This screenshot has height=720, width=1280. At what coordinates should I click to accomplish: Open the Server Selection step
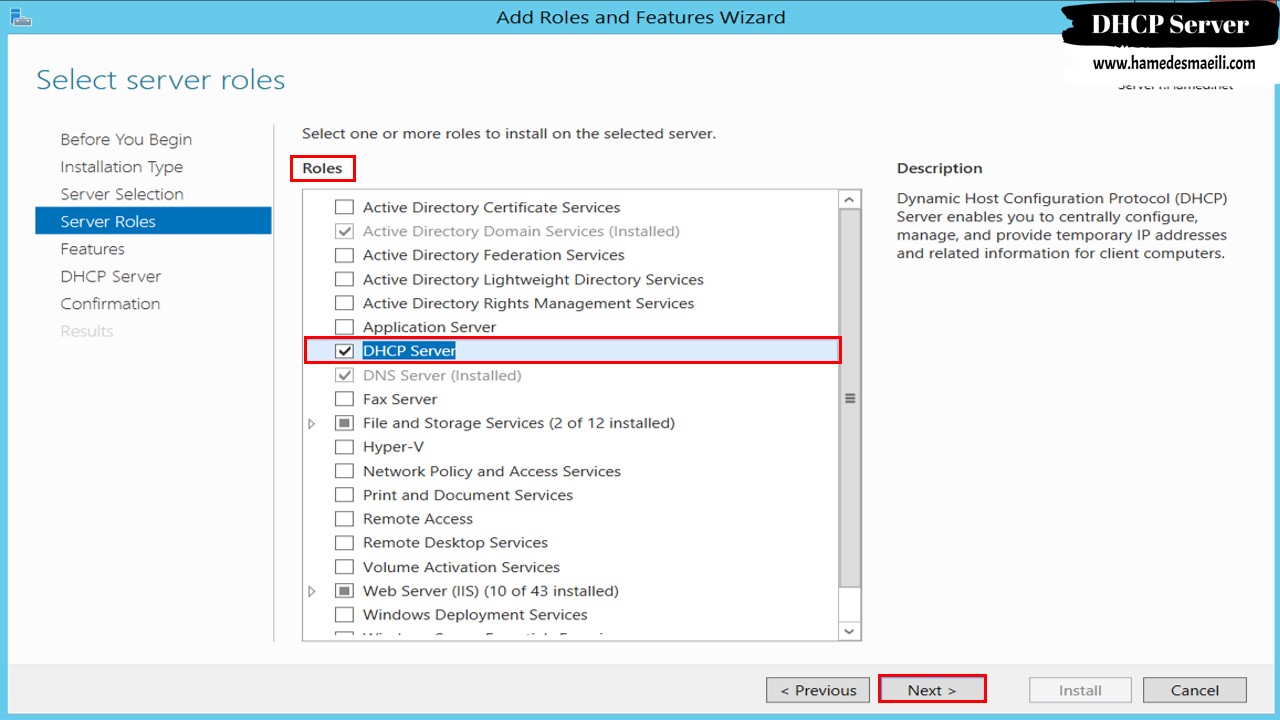pyautogui.click(x=122, y=194)
